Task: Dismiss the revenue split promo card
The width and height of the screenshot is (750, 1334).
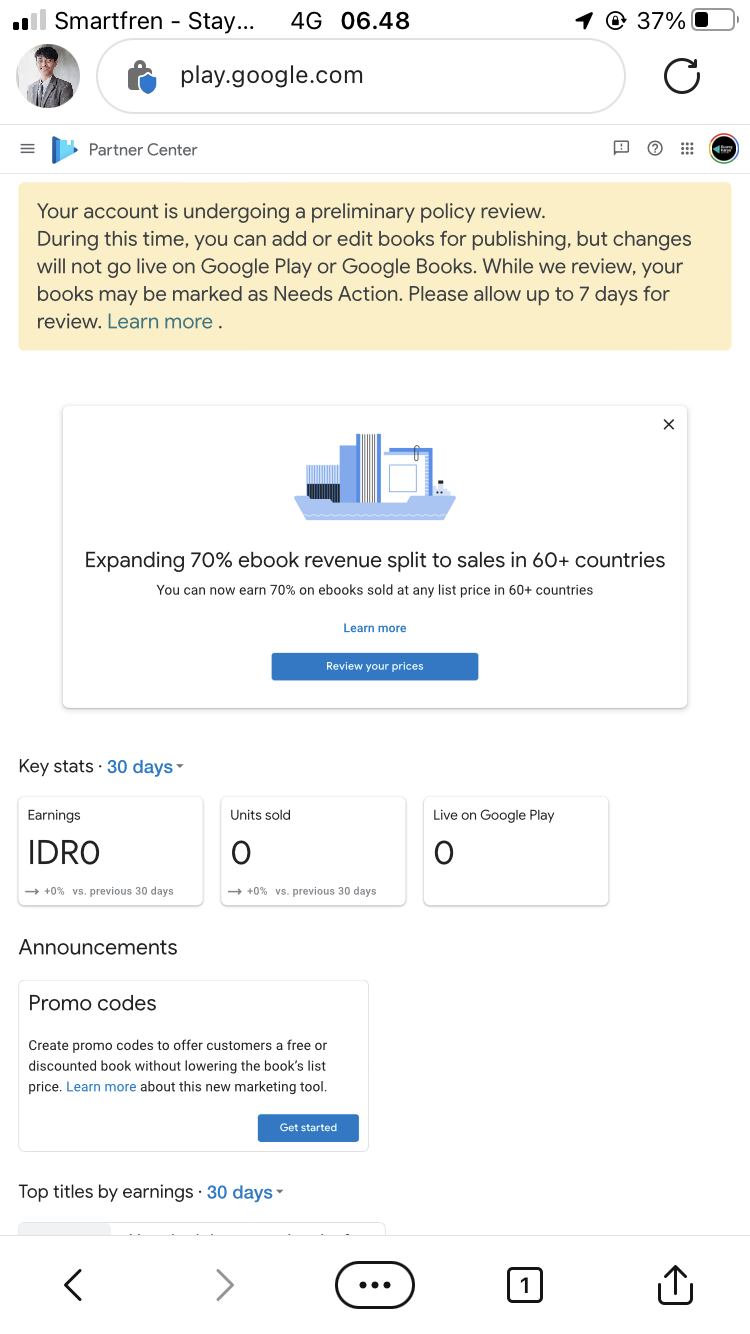Action: click(x=669, y=424)
